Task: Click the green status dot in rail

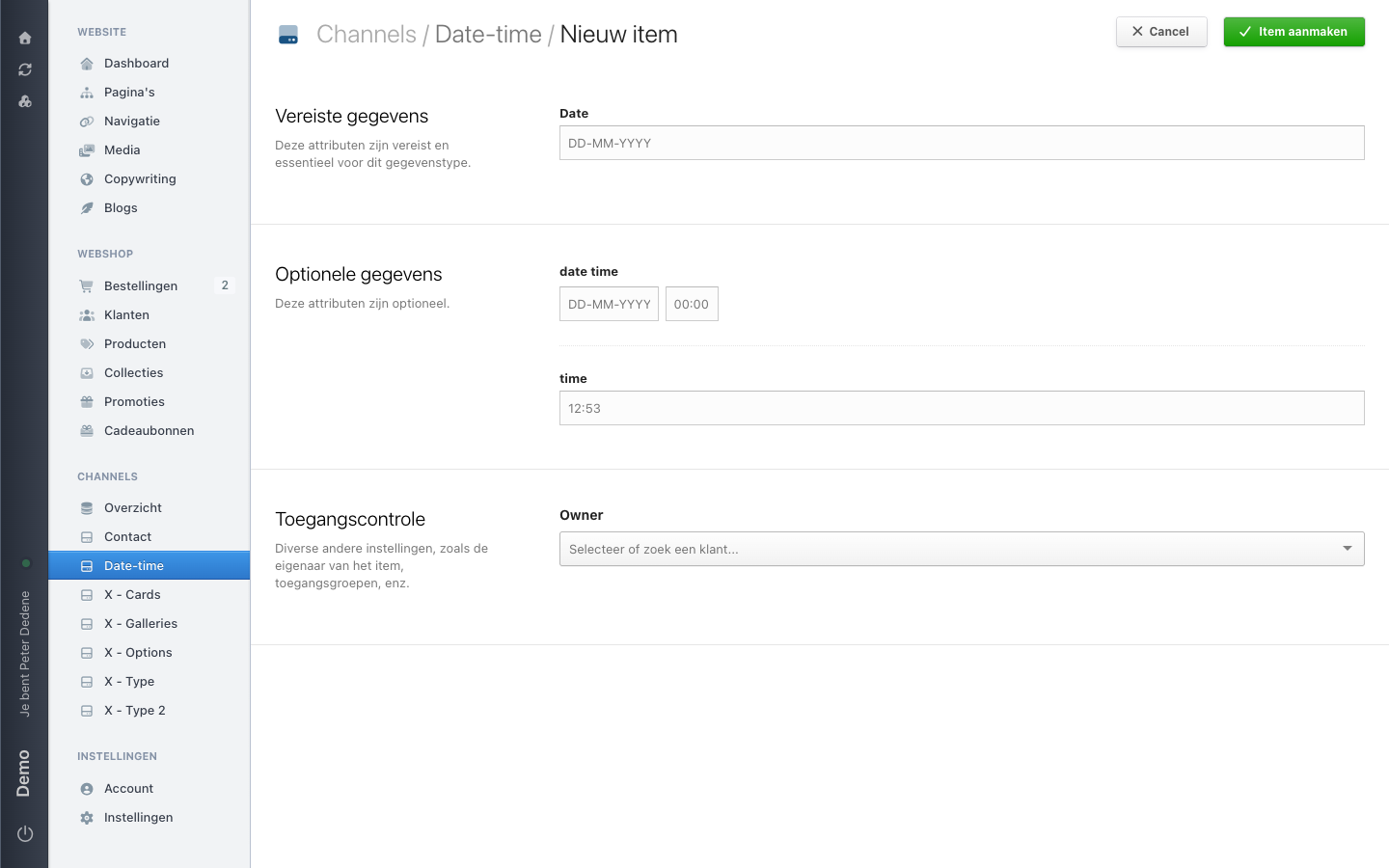Action: pyautogui.click(x=26, y=563)
